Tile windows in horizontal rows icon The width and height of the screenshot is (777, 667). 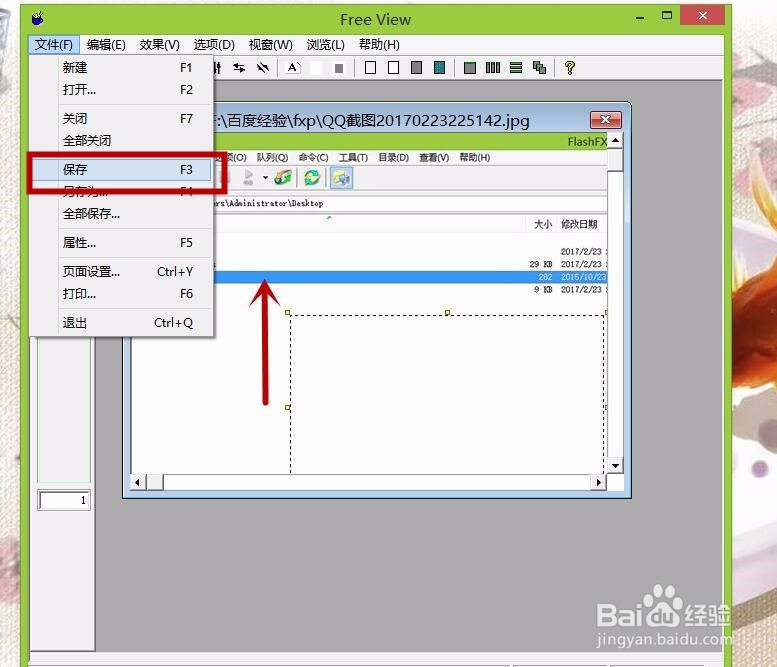click(516, 68)
